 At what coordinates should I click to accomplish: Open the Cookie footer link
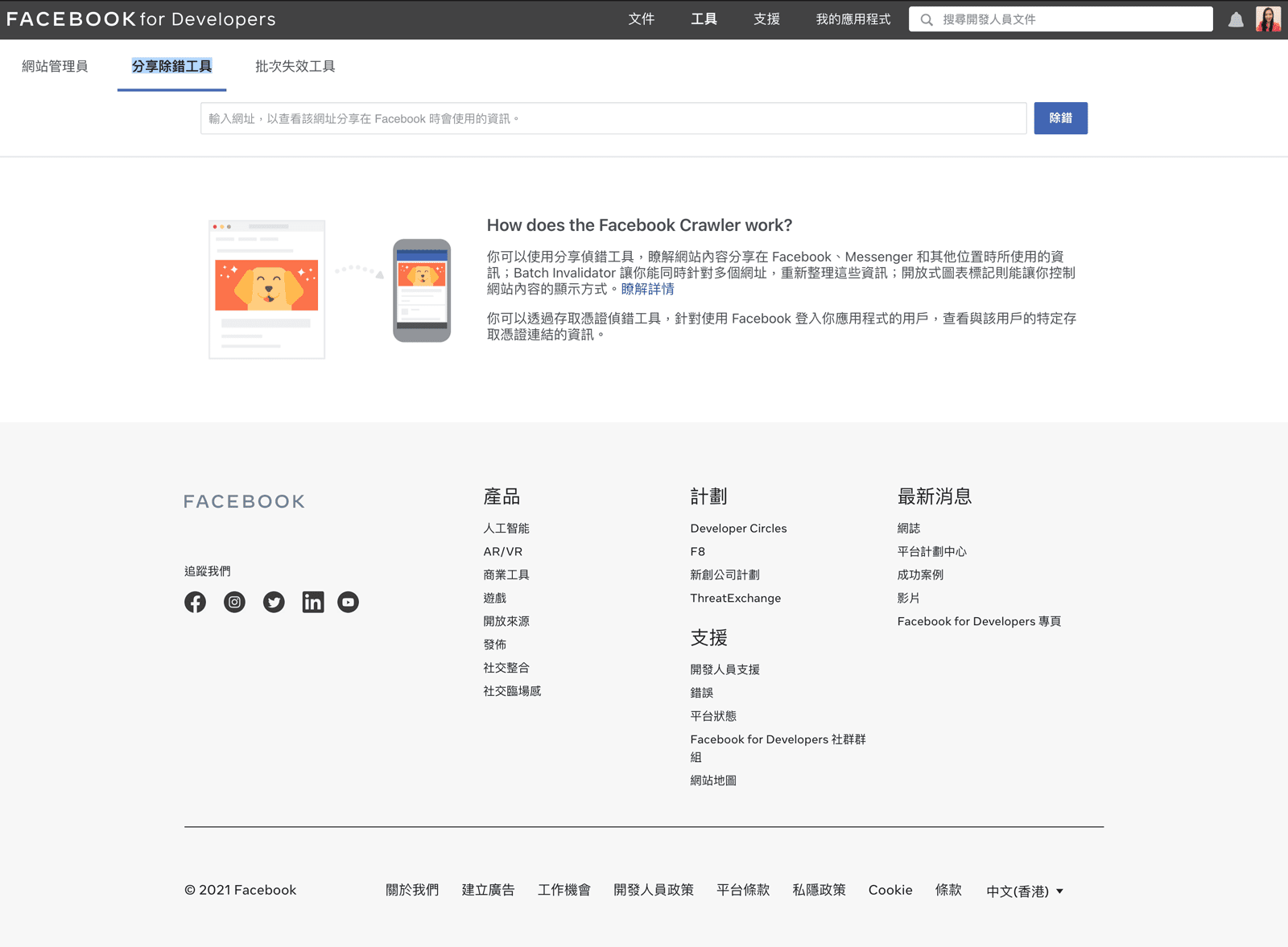(x=890, y=890)
